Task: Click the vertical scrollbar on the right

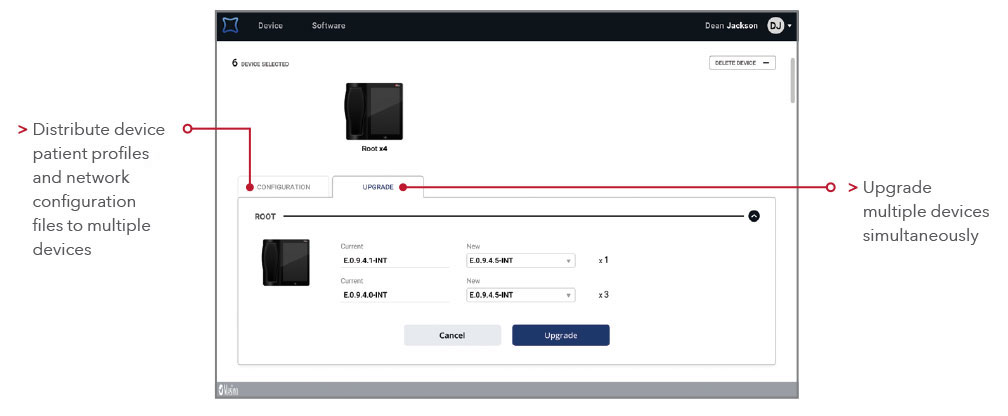Action: [x=791, y=82]
